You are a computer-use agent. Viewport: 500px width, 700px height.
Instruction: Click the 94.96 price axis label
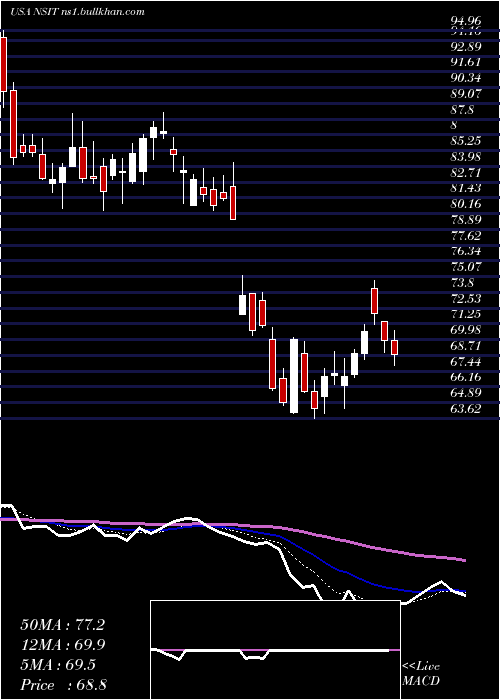click(466, 21)
